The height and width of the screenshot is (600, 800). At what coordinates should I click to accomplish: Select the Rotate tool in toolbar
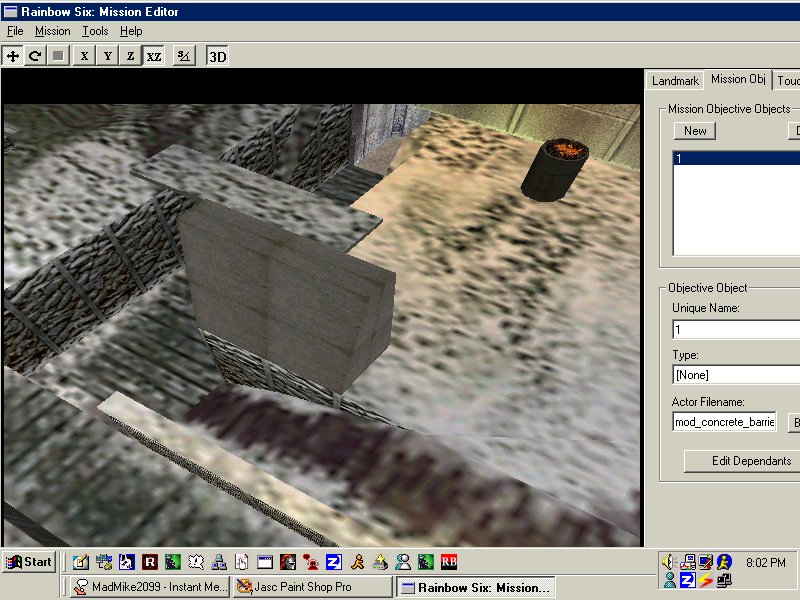pyautogui.click(x=35, y=56)
